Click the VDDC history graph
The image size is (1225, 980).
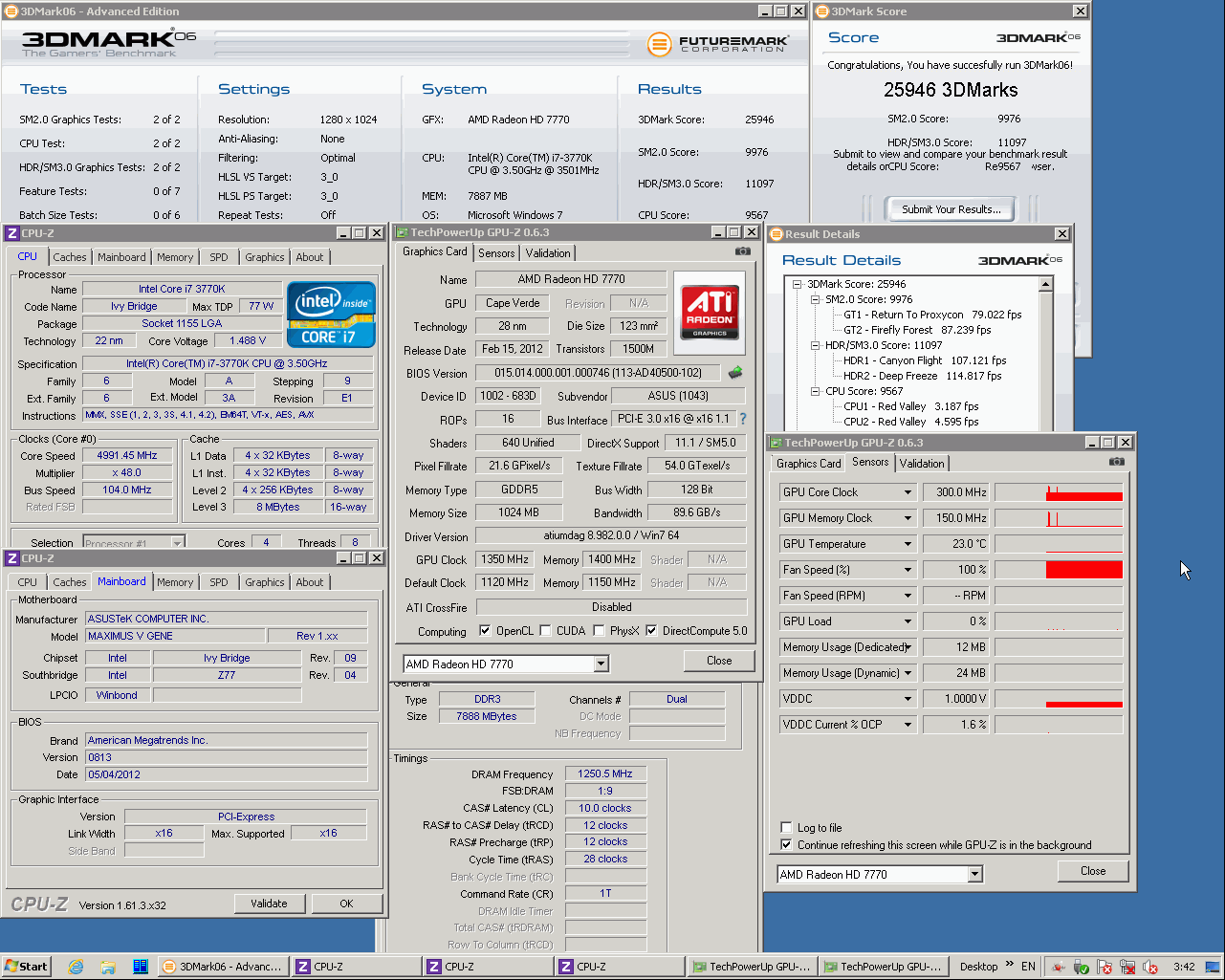click(x=1059, y=699)
